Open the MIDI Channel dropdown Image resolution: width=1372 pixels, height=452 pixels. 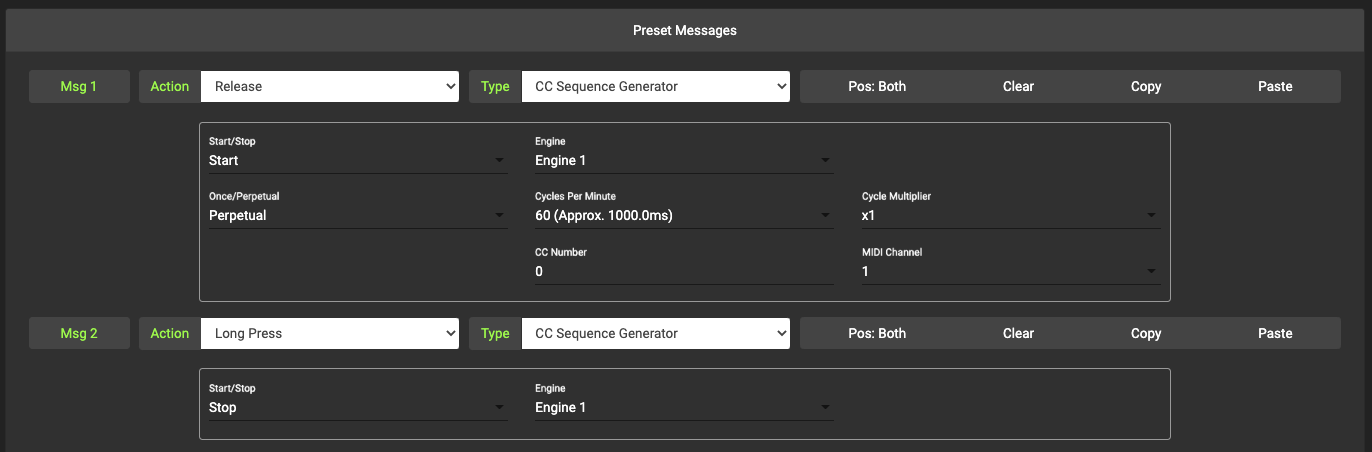click(1010, 271)
